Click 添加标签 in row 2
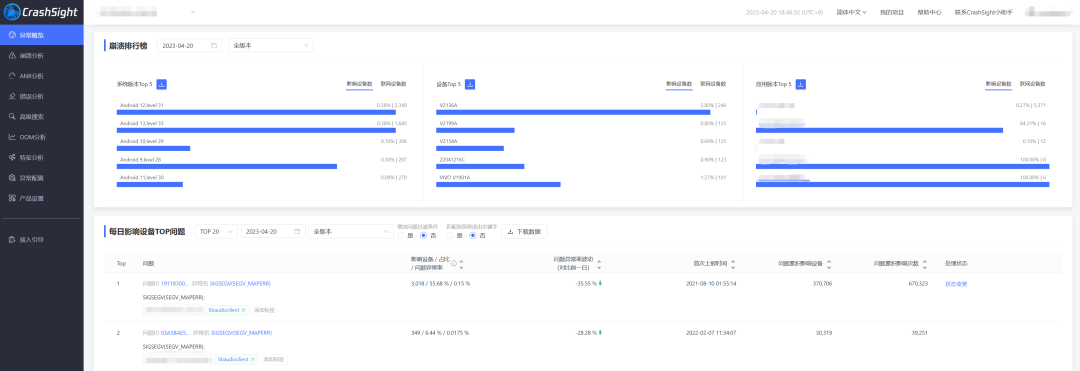The width and height of the screenshot is (1080, 371). (x=273, y=359)
